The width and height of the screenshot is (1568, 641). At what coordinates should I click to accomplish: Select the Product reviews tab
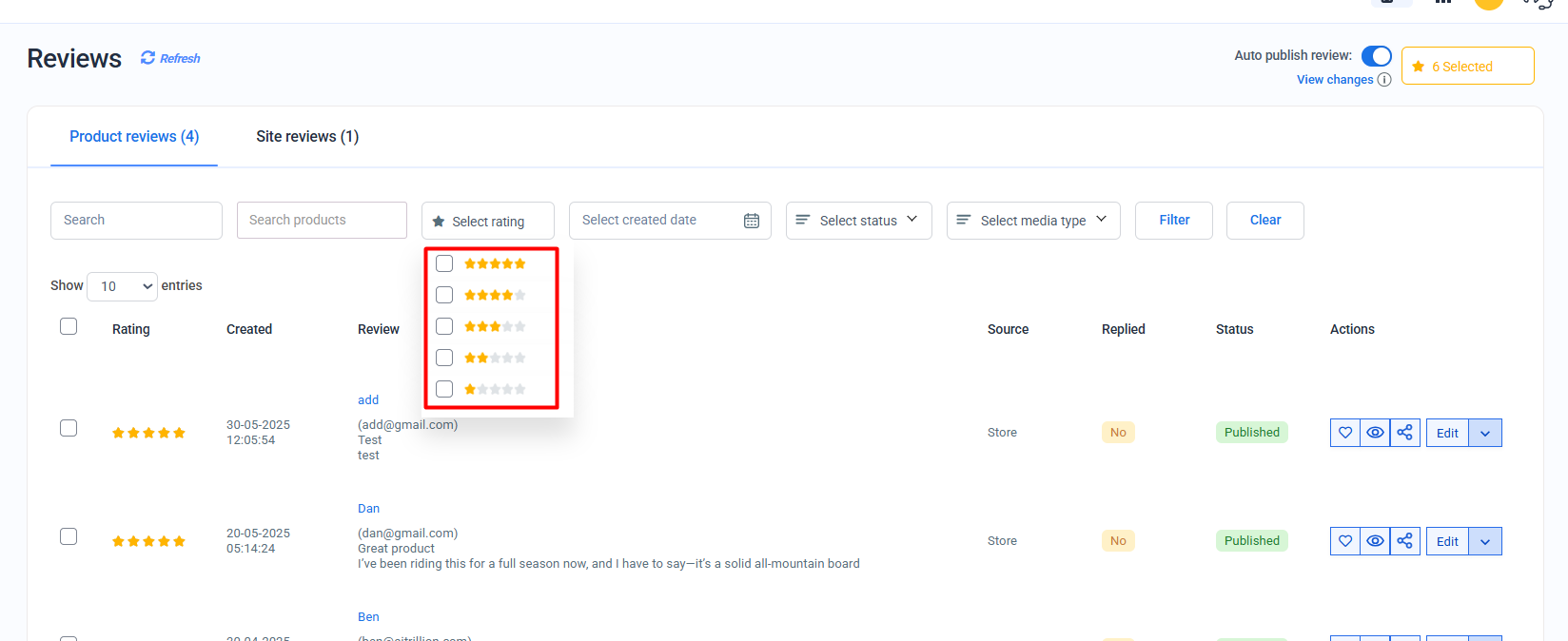(134, 137)
